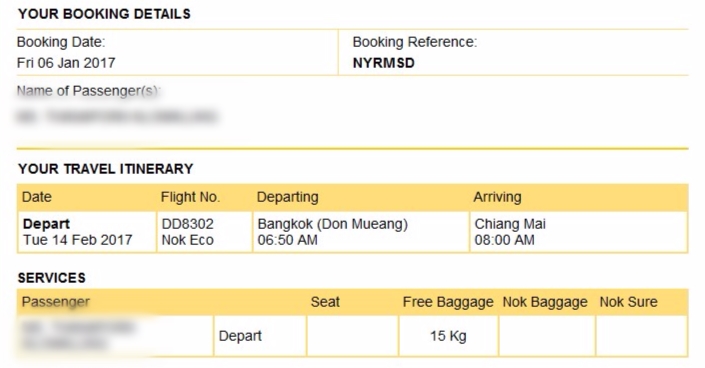Click the empty Nok Baggage cell
The width and height of the screenshot is (705, 368).
(547, 336)
